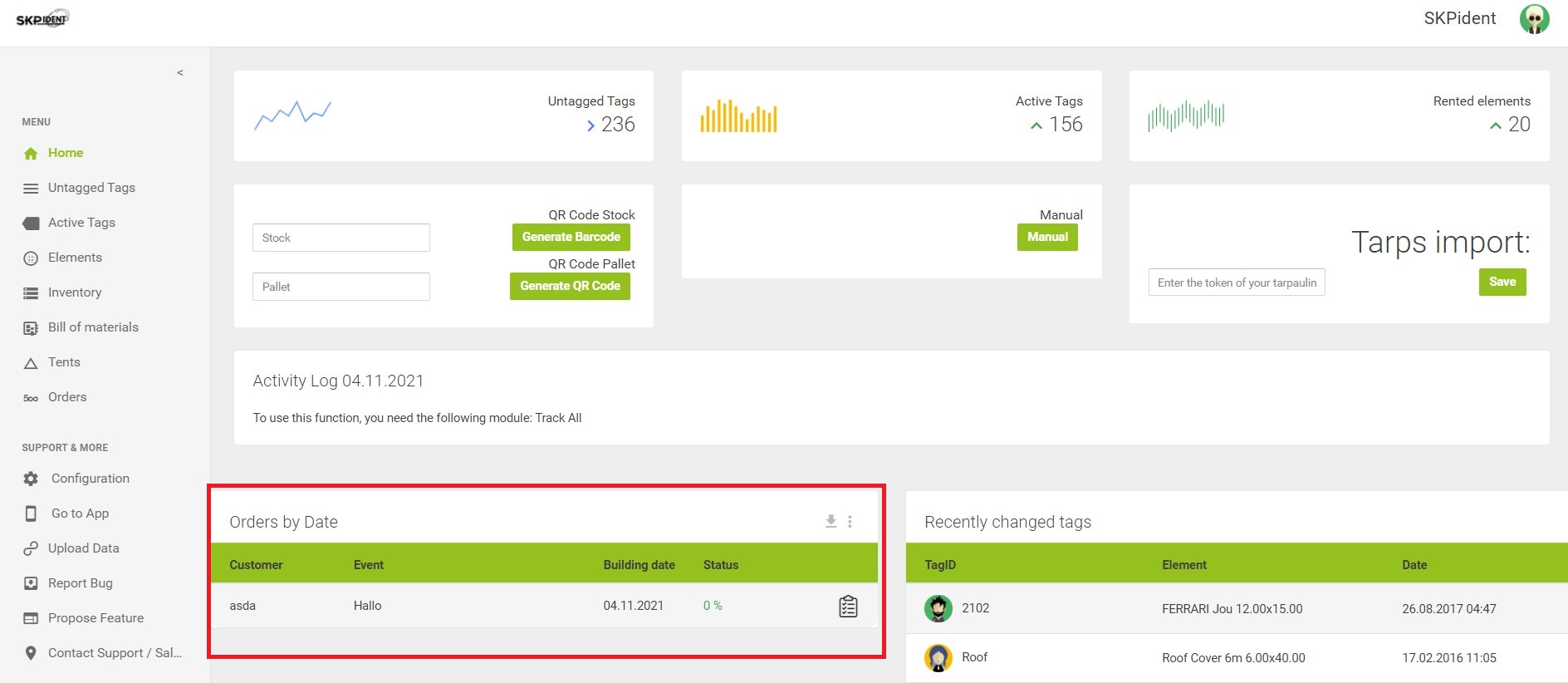Open Inventory in the menu
The image size is (1568, 683).
(x=75, y=292)
